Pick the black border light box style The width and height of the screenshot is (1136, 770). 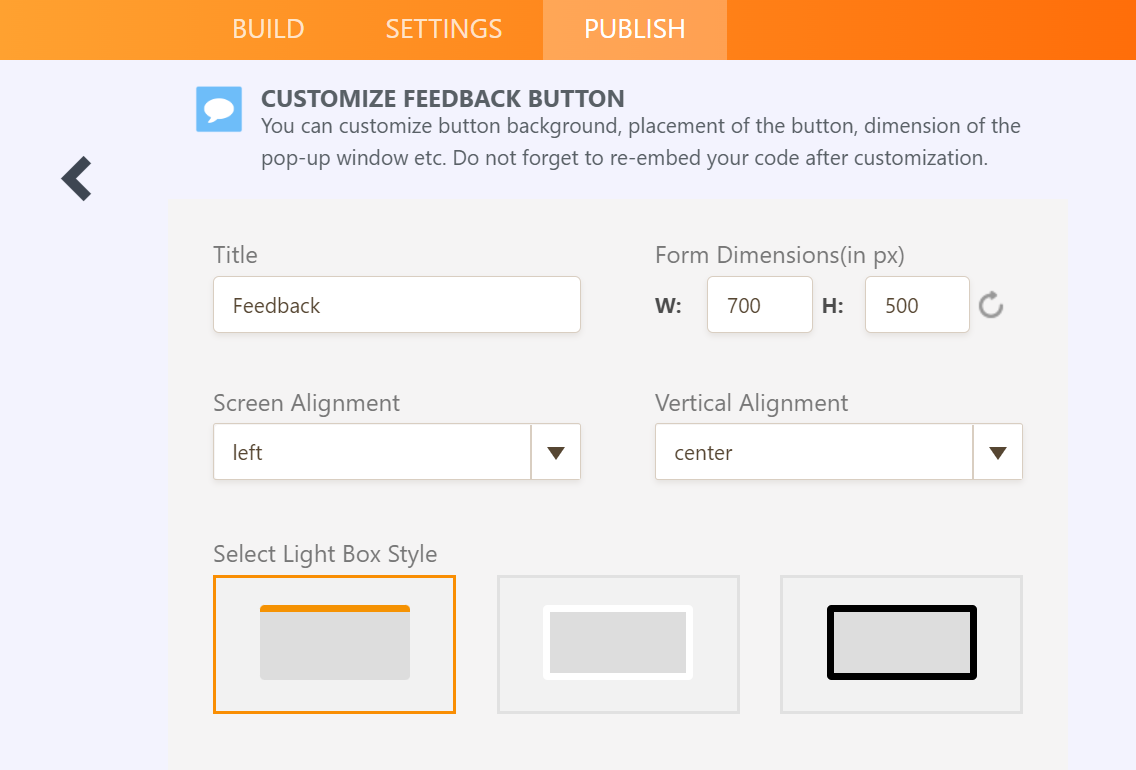click(x=901, y=644)
